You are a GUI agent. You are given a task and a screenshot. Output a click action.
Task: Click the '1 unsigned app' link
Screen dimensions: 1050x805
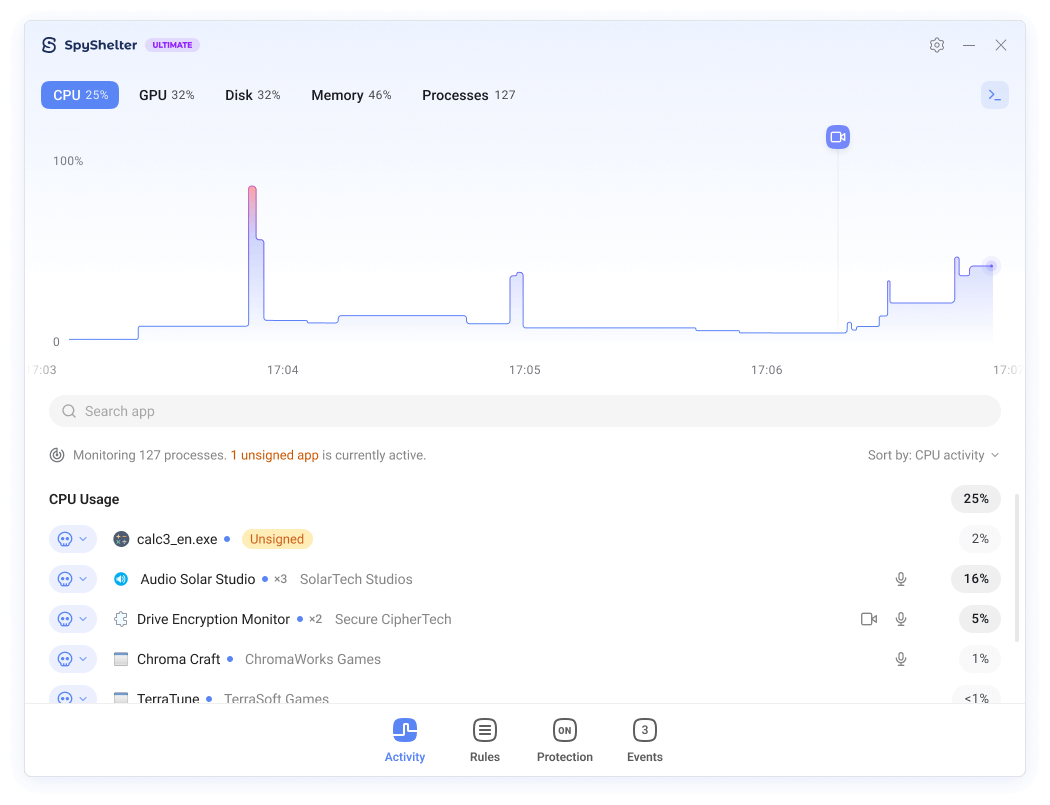point(274,455)
